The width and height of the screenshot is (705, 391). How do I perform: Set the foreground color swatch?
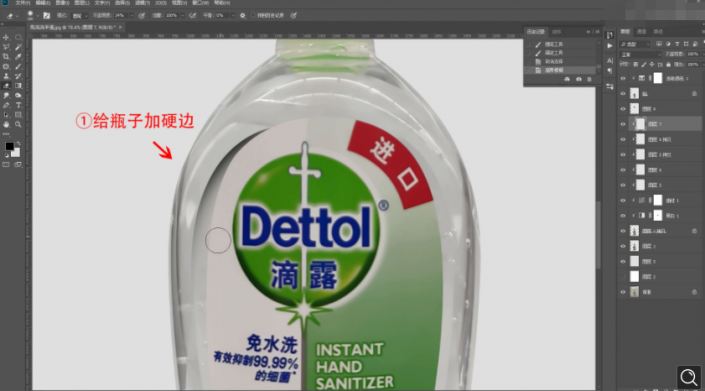9,147
